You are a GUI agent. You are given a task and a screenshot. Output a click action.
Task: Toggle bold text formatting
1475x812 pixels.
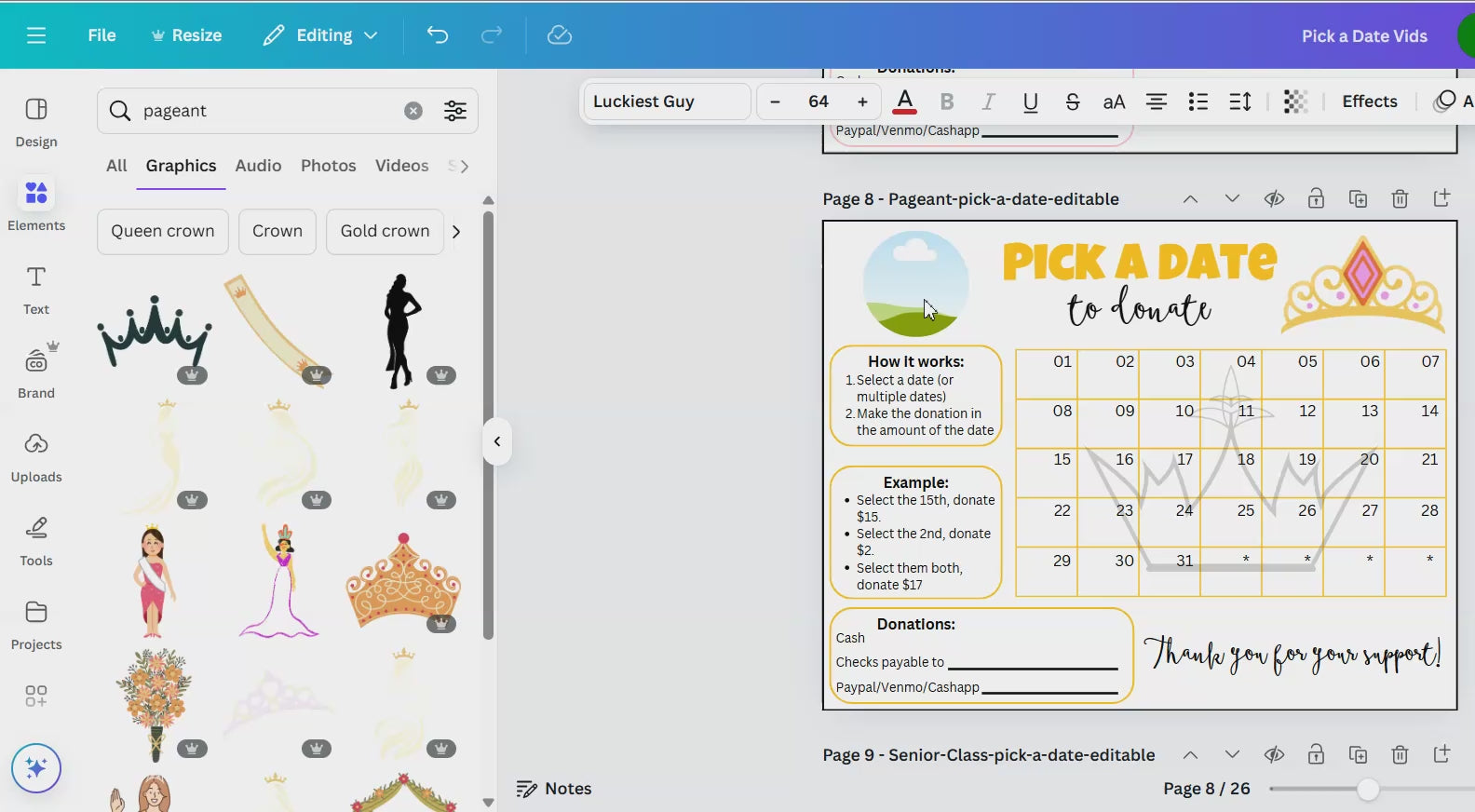(x=947, y=101)
